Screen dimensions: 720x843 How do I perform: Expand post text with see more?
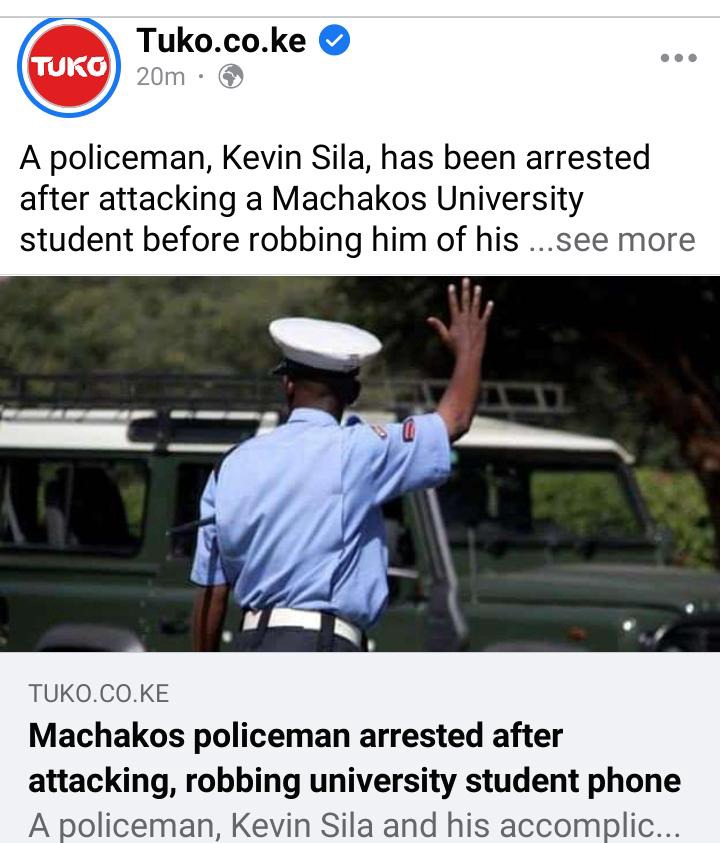(x=612, y=240)
